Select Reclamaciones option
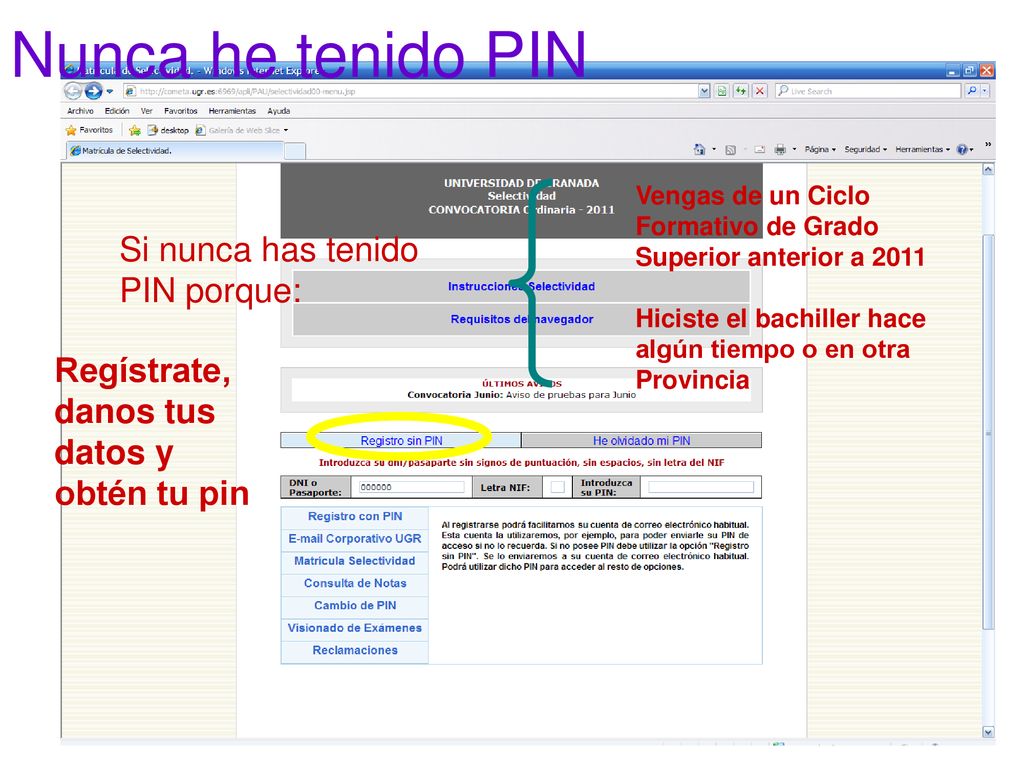This screenshot has height=768, width=1024. point(355,650)
